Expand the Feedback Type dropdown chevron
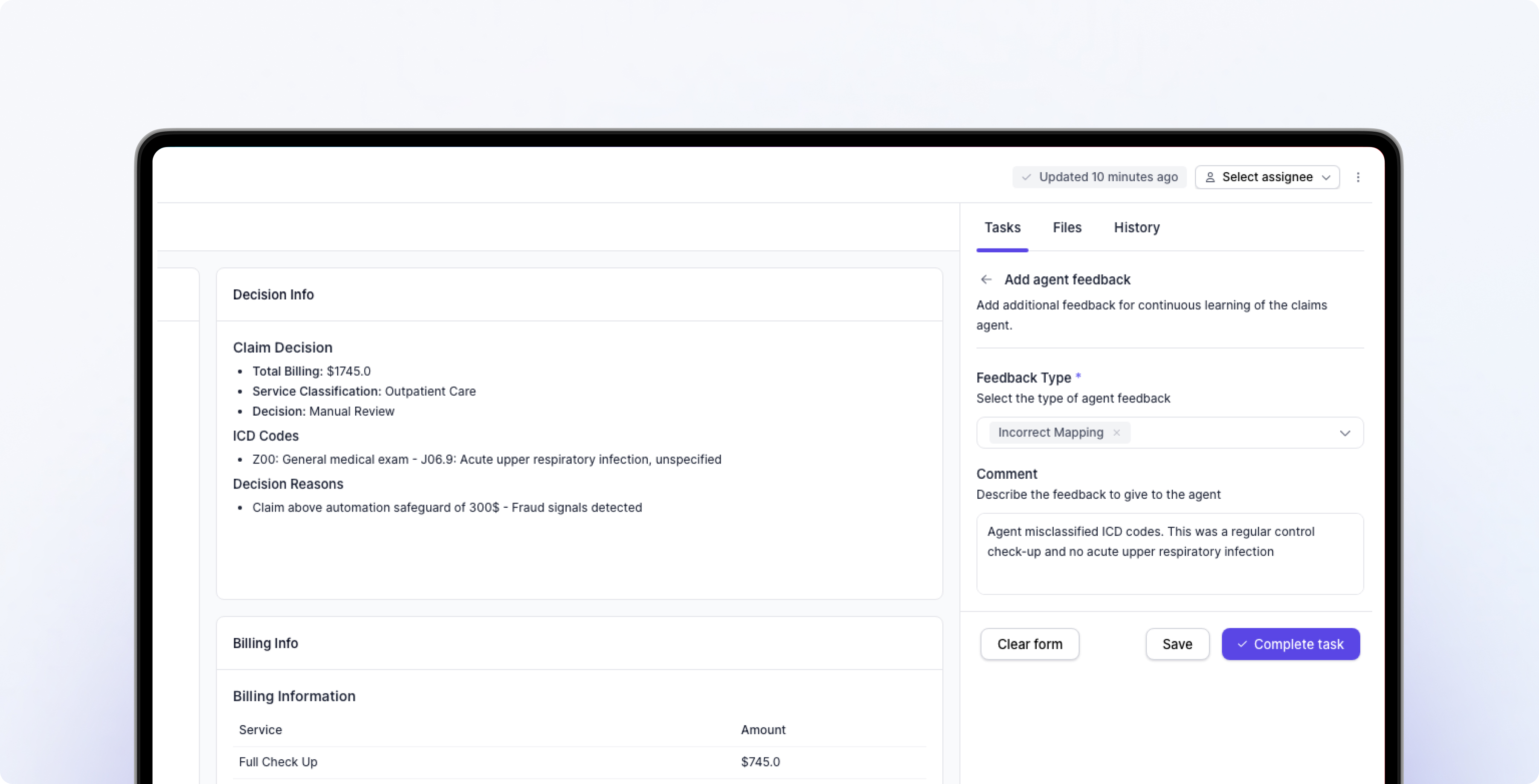1539x784 pixels. pyautogui.click(x=1344, y=433)
